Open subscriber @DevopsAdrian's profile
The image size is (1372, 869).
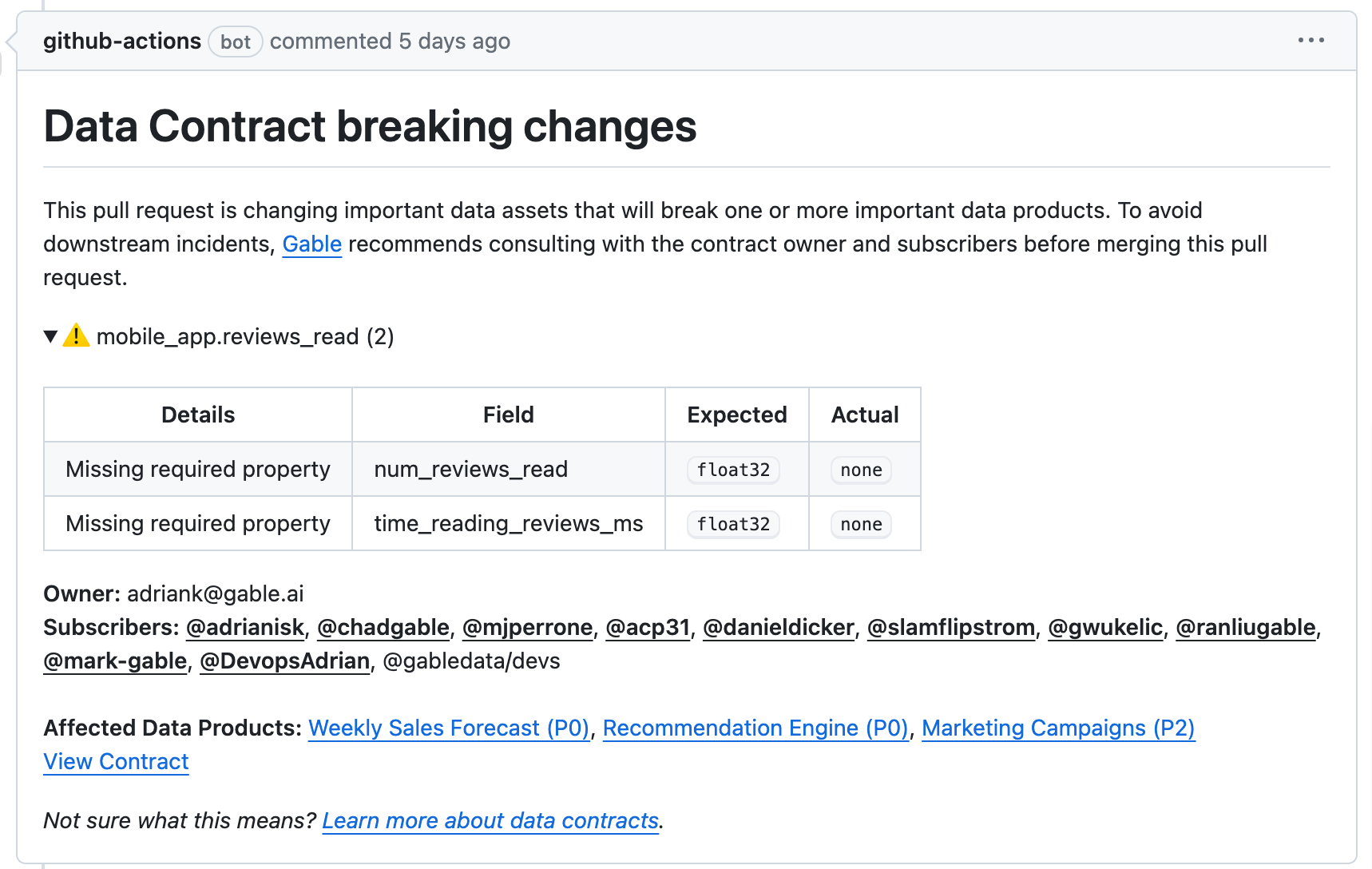click(284, 661)
